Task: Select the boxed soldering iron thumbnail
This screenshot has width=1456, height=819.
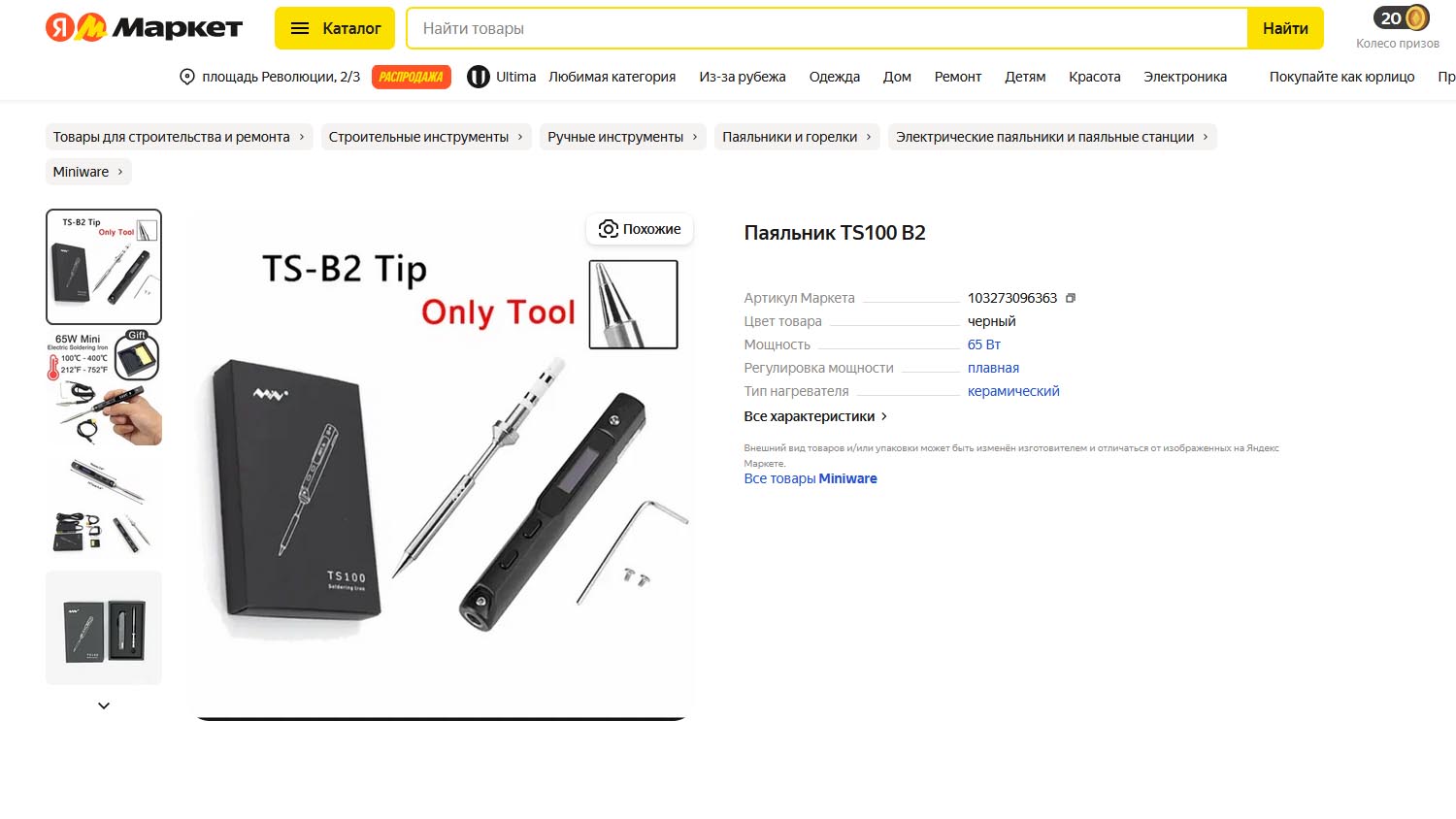Action: (x=104, y=628)
